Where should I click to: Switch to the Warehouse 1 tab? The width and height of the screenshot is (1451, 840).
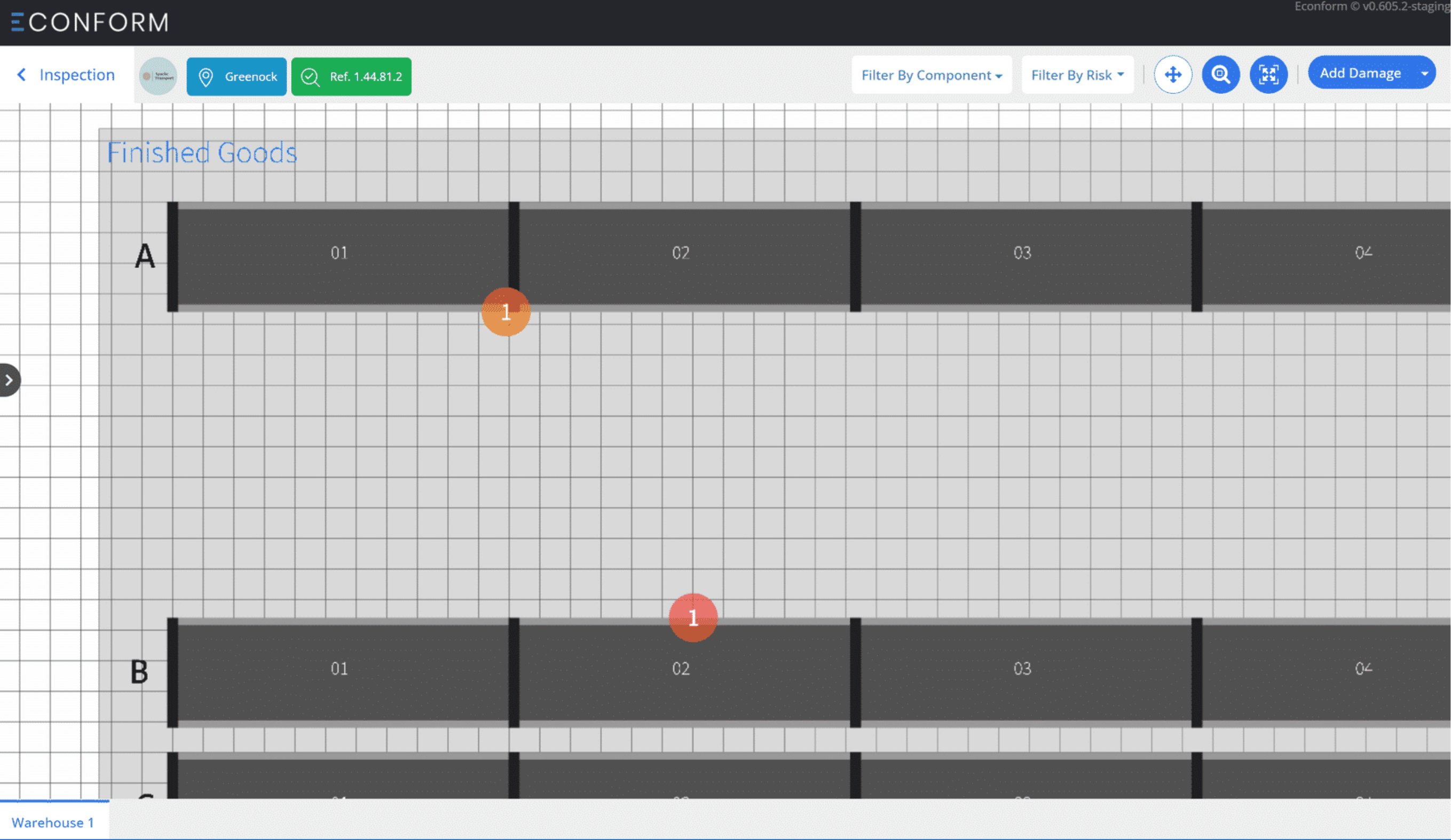pyautogui.click(x=52, y=822)
